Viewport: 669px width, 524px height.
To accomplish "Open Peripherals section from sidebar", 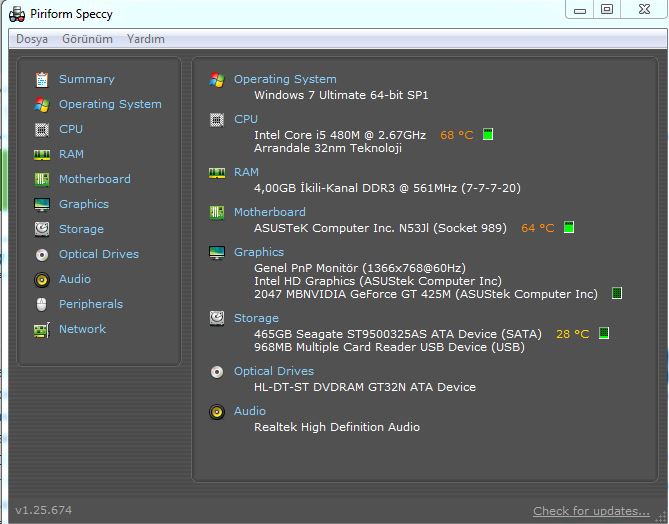I will click(91, 304).
